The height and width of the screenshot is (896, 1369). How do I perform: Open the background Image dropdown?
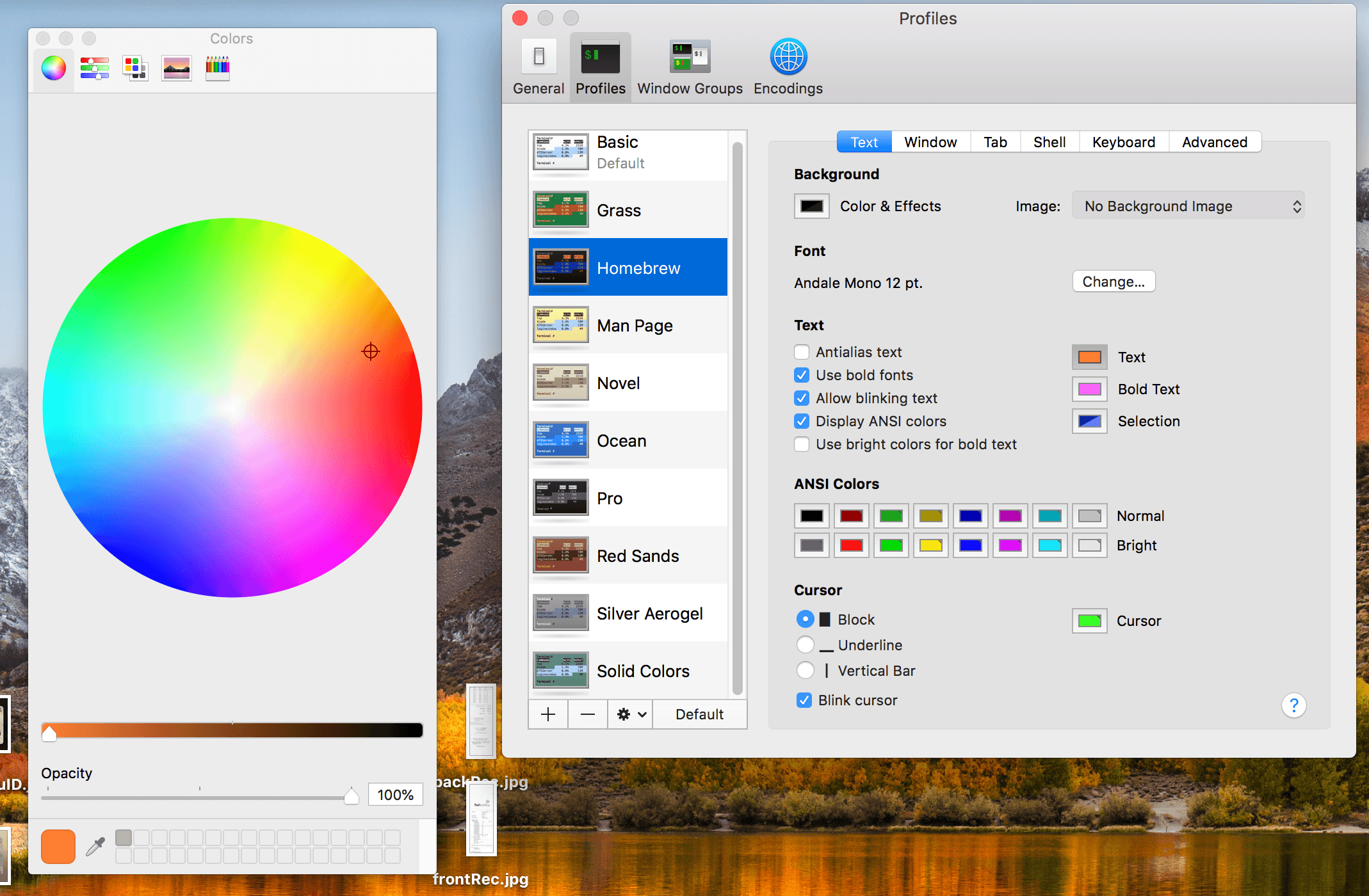[1188, 206]
